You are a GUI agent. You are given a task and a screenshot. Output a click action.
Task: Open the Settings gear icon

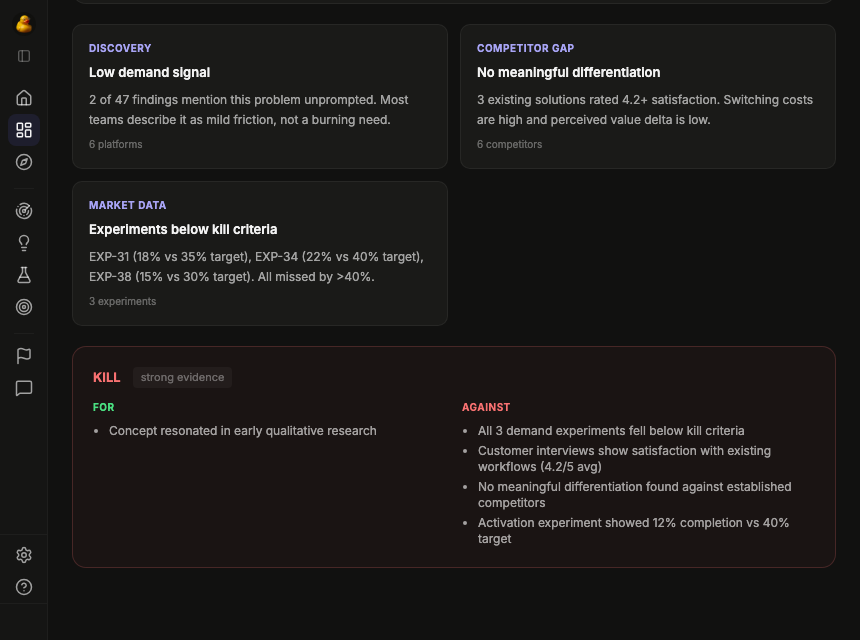23,554
